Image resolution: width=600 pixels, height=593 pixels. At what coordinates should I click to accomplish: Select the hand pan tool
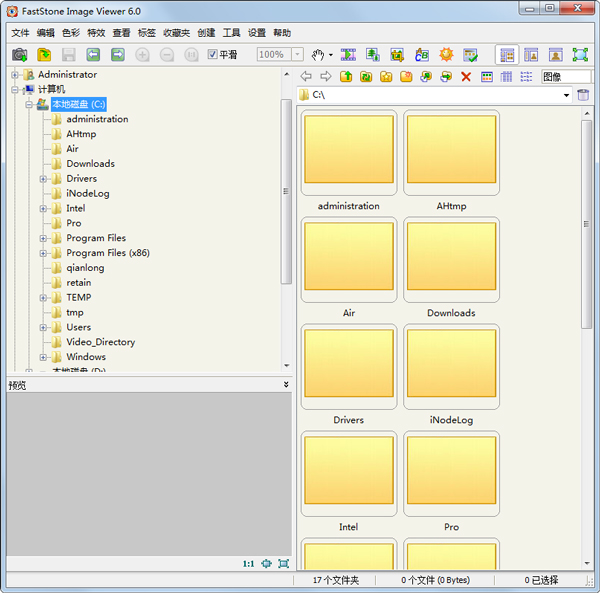pyautogui.click(x=318, y=55)
